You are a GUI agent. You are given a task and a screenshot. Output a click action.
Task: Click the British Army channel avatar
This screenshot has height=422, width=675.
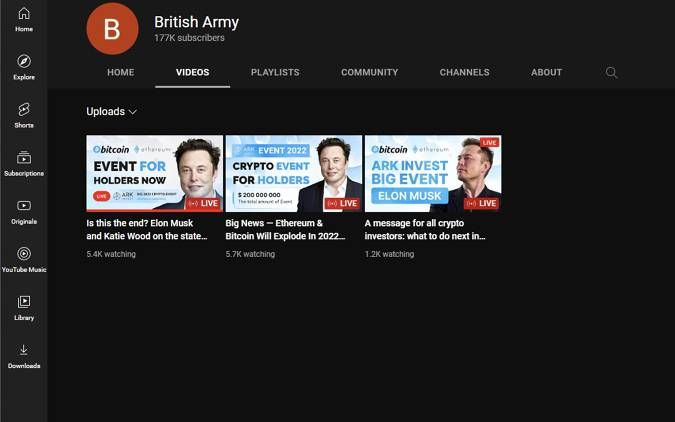click(112, 29)
